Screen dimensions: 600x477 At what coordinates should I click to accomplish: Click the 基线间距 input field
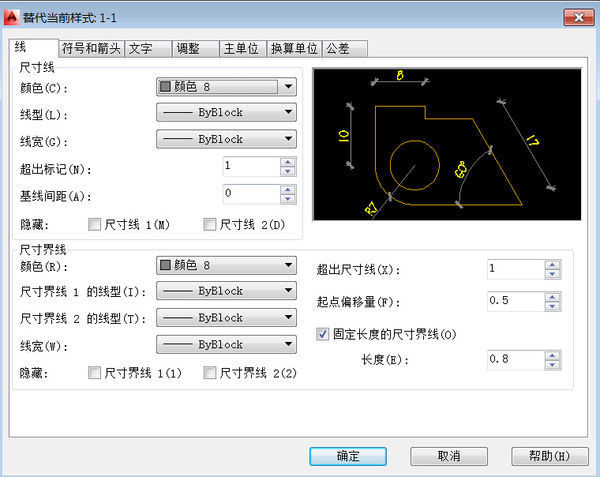[250, 193]
